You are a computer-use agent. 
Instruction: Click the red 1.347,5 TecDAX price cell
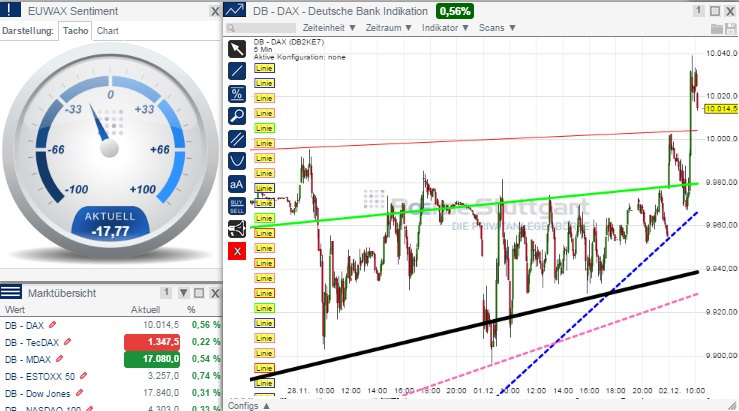[x=152, y=342]
